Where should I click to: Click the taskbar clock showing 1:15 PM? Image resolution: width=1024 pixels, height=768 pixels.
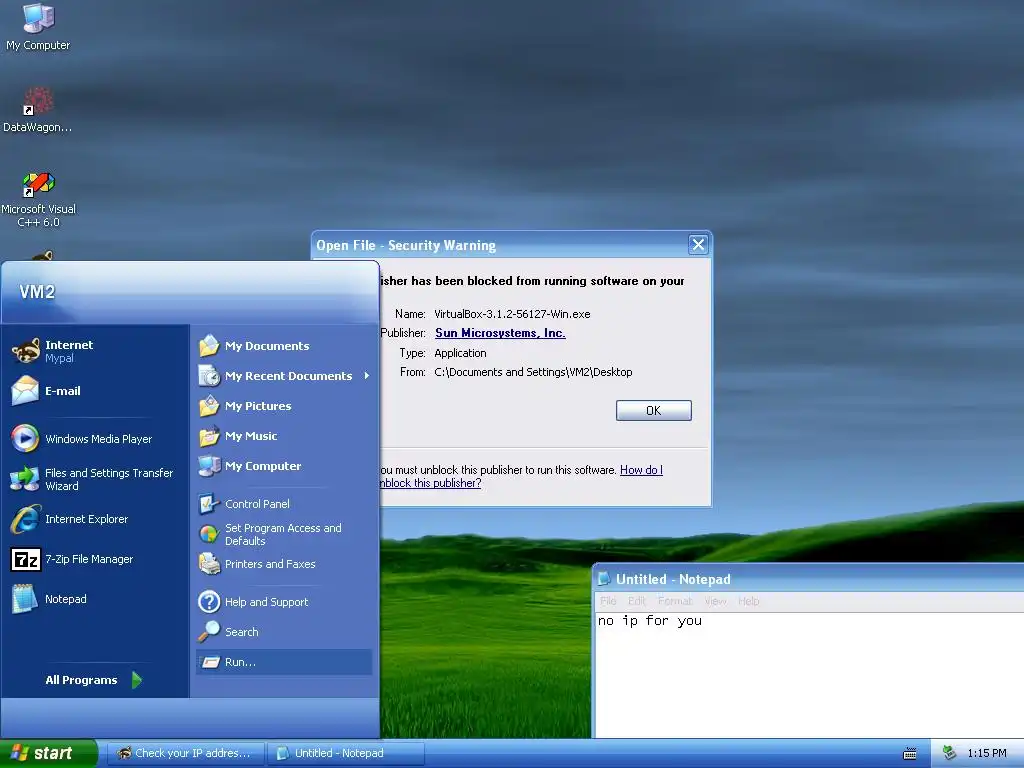click(987, 753)
